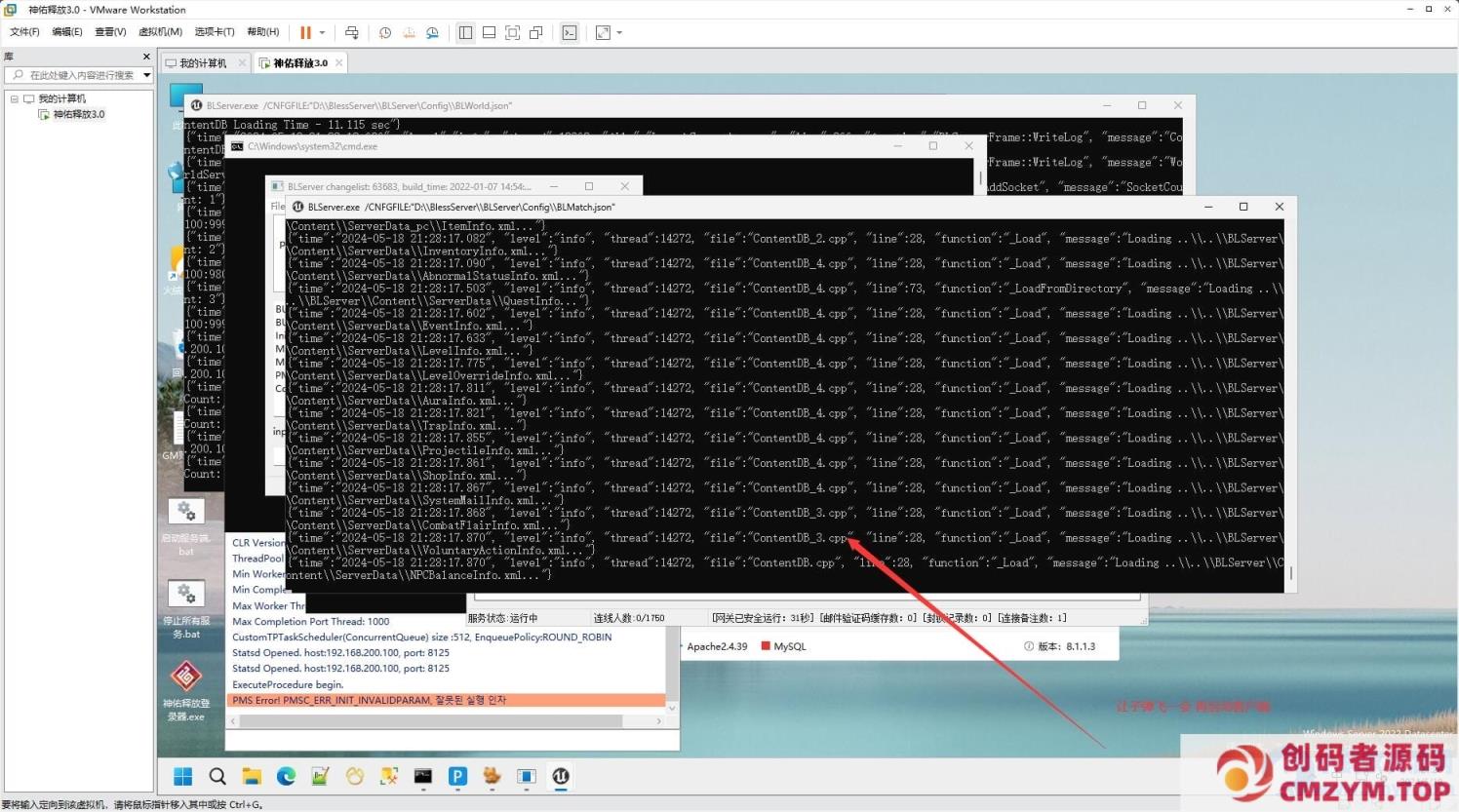Image resolution: width=1459 pixels, height=812 pixels.
Task: Expand the library search filter dropdown
Action: pyautogui.click(x=146, y=75)
